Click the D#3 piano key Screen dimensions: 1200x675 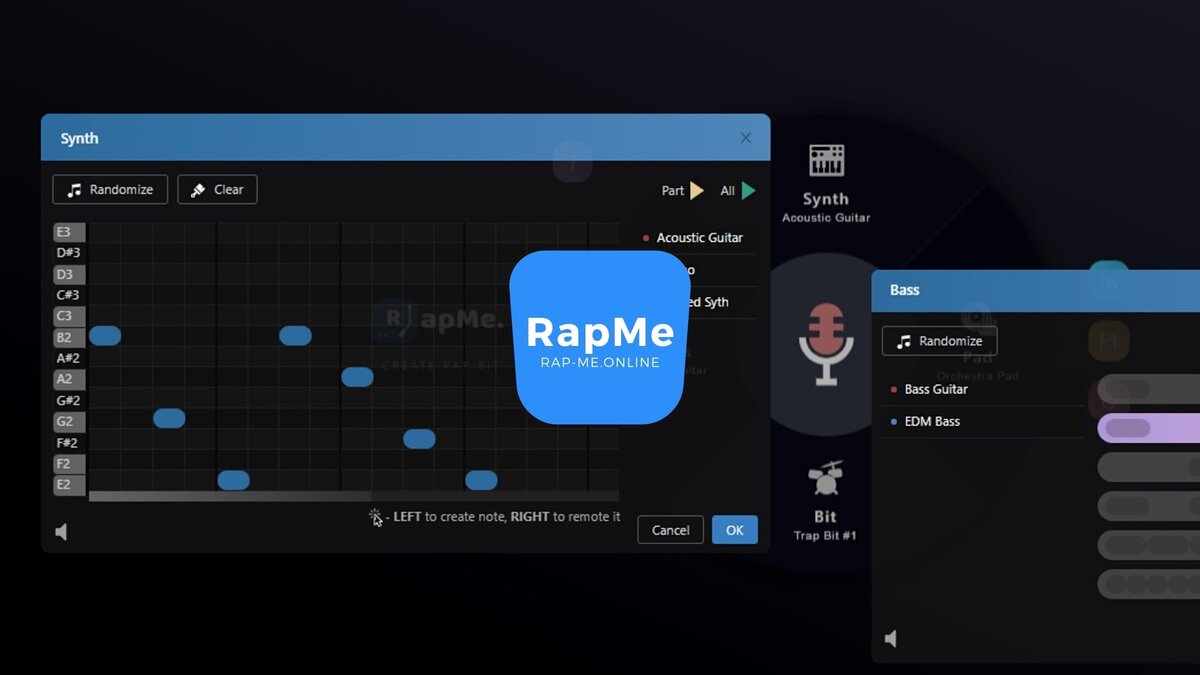tap(69, 253)
